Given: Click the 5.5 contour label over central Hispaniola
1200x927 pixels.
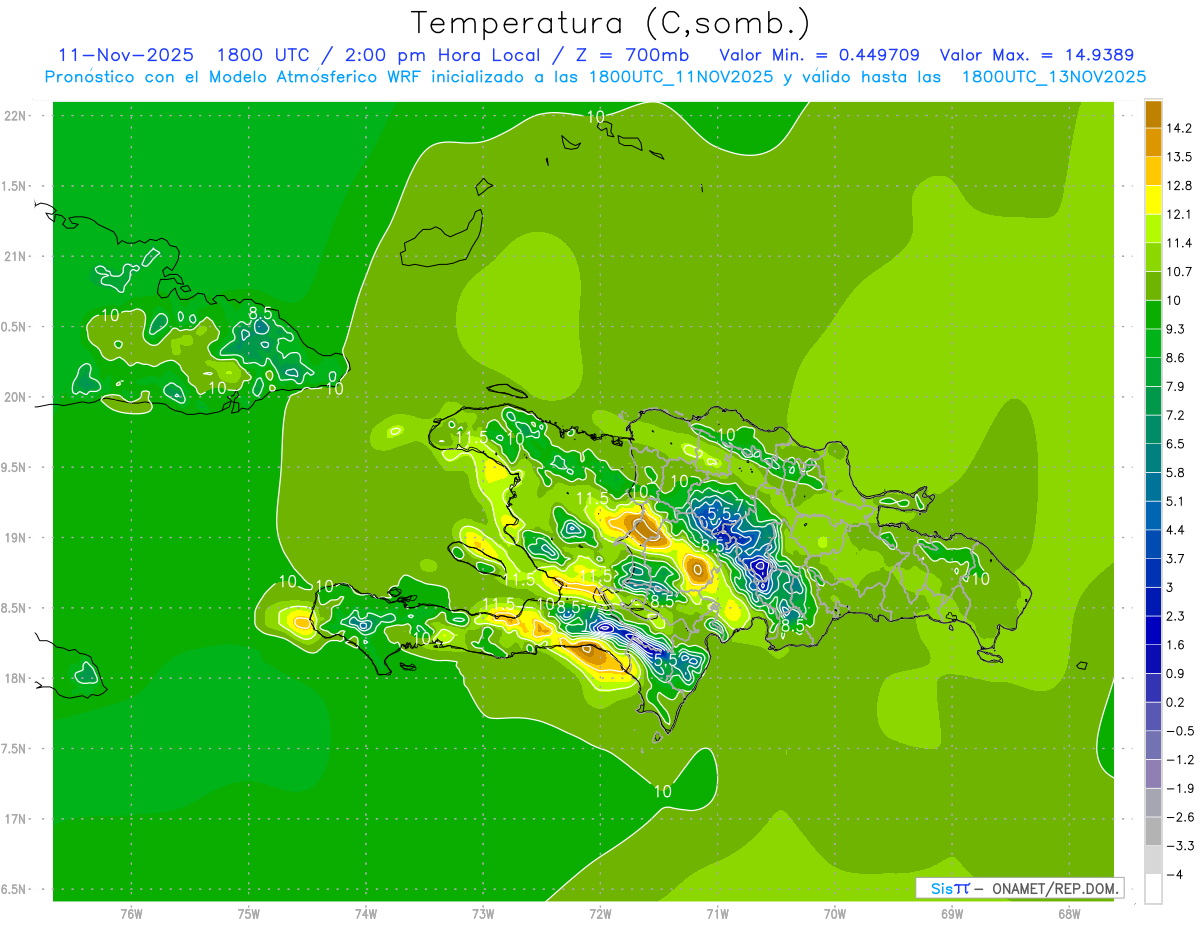Looking at the screenshot, I should 720,513.
